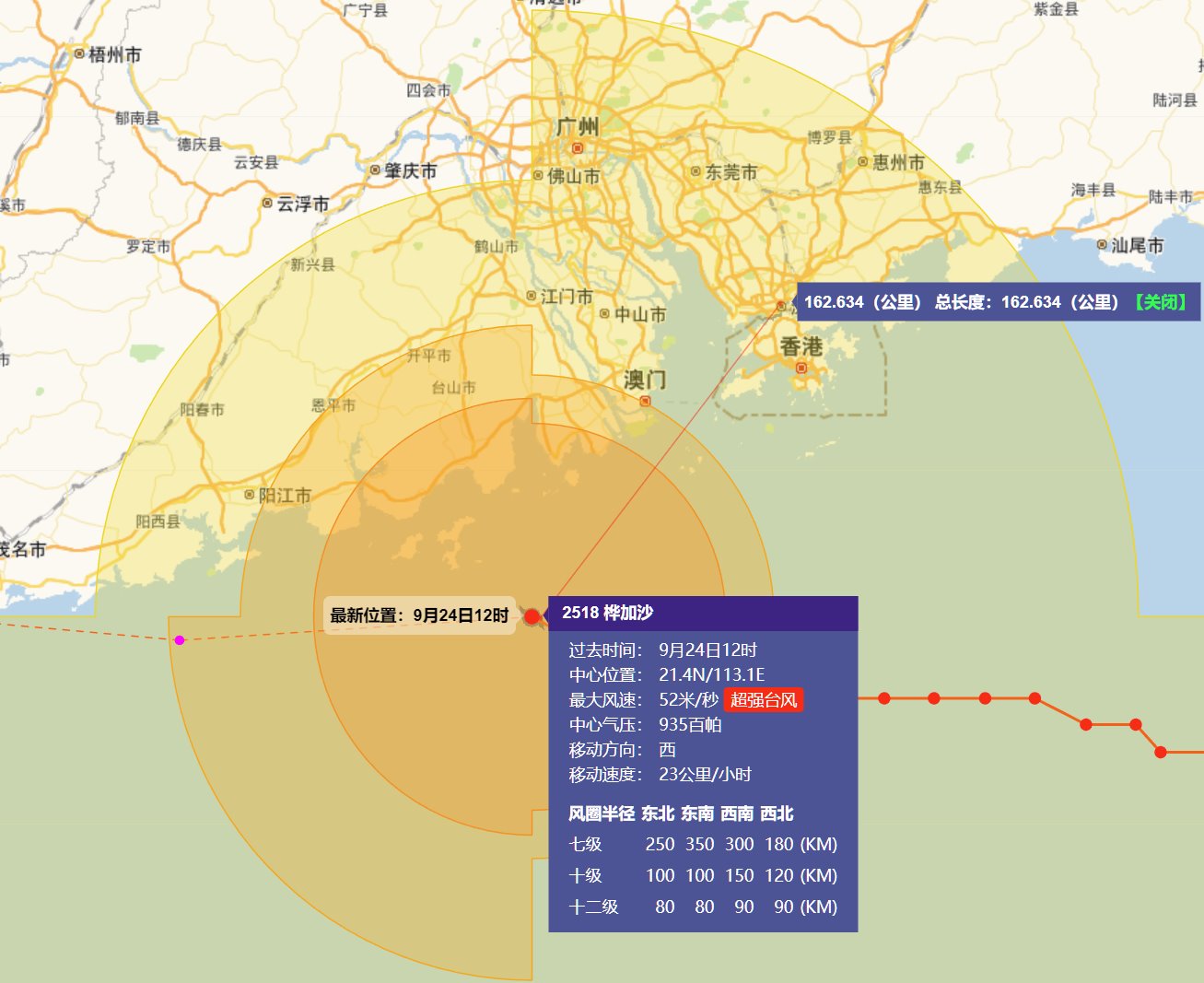Screen dimensions: 1204x983
Task: Click the 2518 桦加沙 popup title
Action: pos(608,613)
